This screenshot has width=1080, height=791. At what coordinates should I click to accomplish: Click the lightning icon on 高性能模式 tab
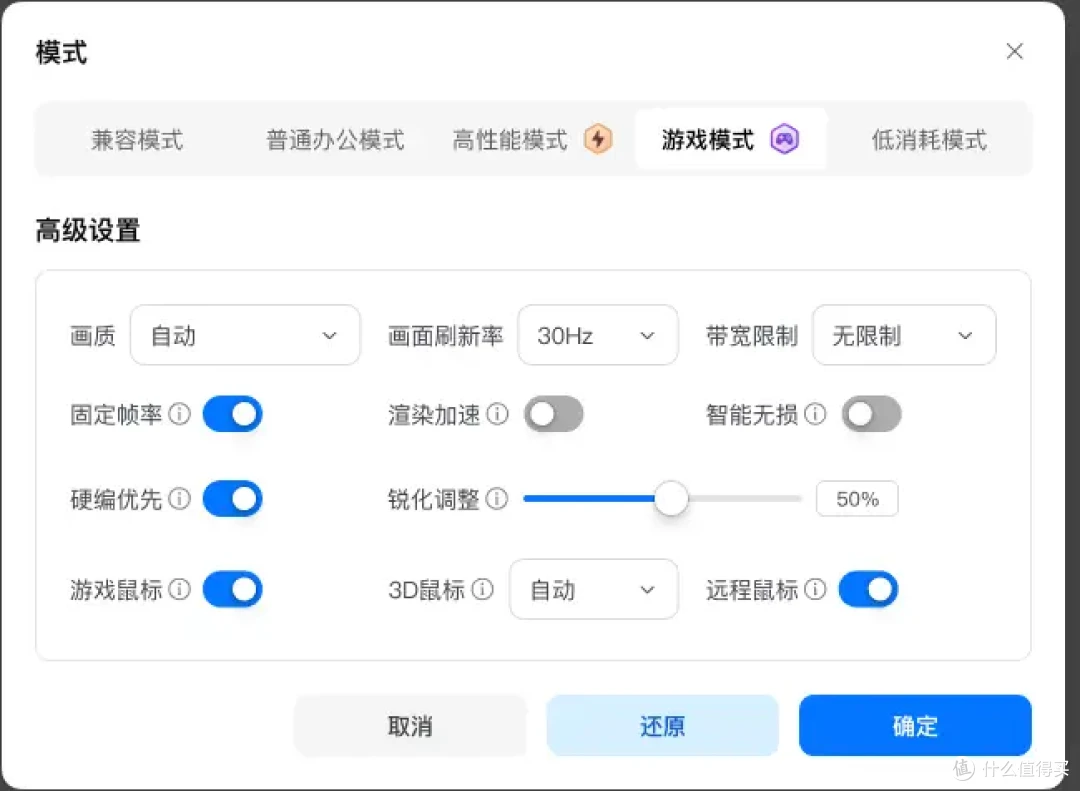click(x=598, y=139)
